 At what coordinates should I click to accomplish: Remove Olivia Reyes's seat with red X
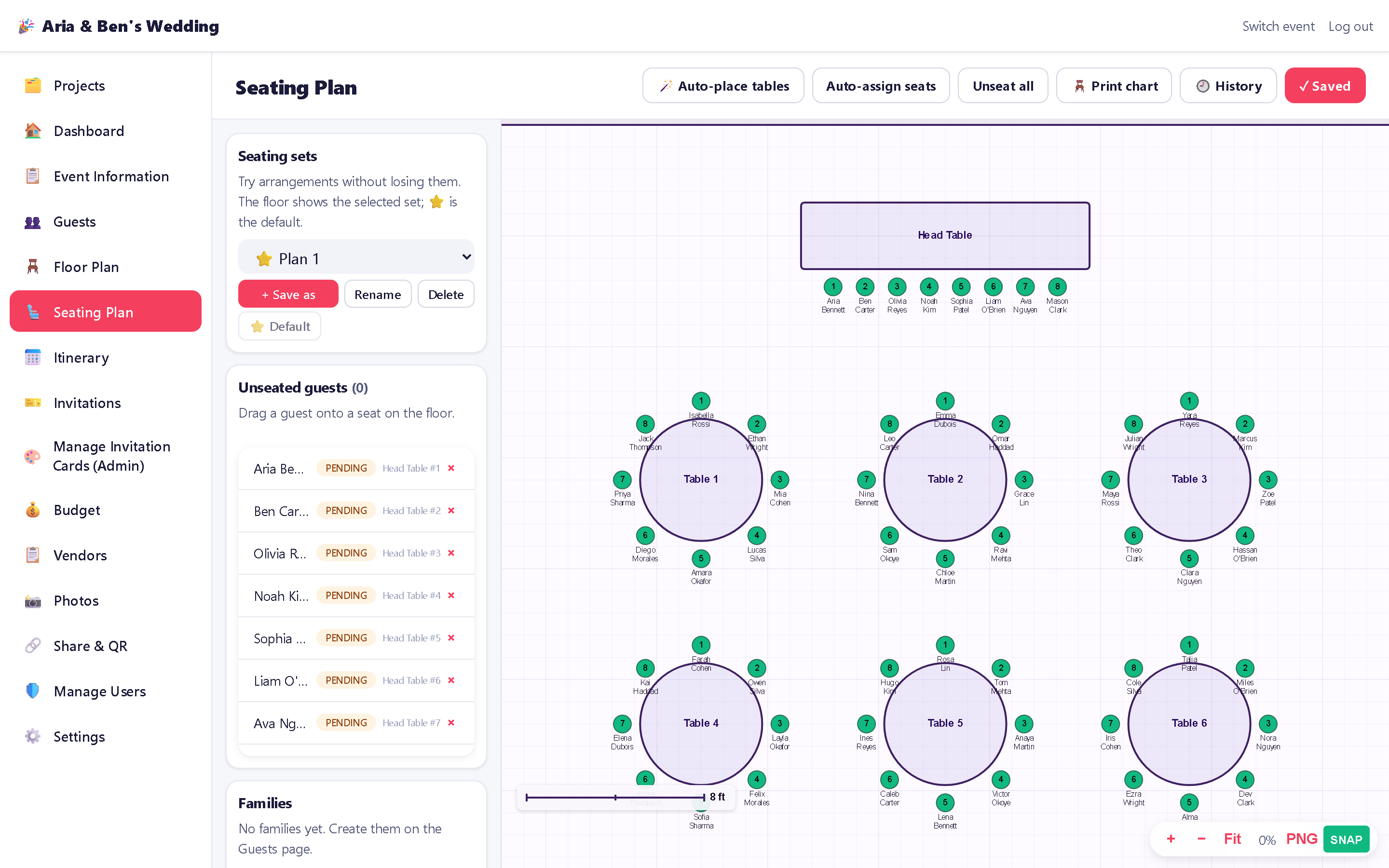451,553
